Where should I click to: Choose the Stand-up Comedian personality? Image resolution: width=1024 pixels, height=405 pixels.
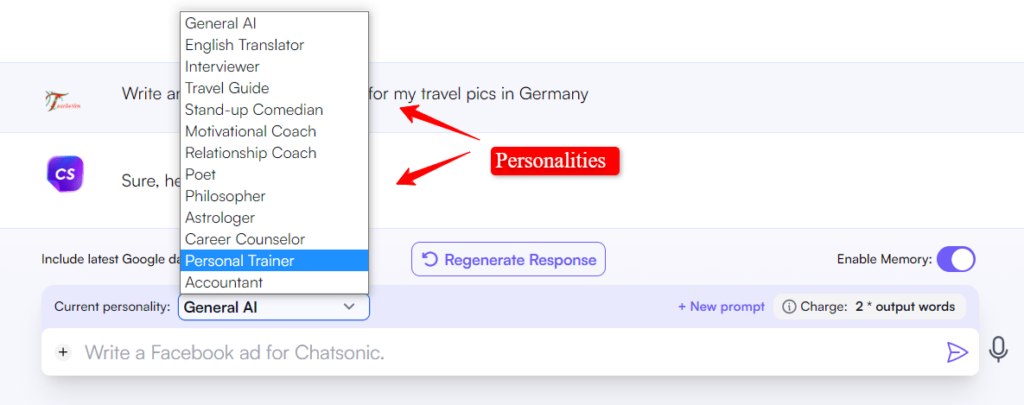[274, 110]
